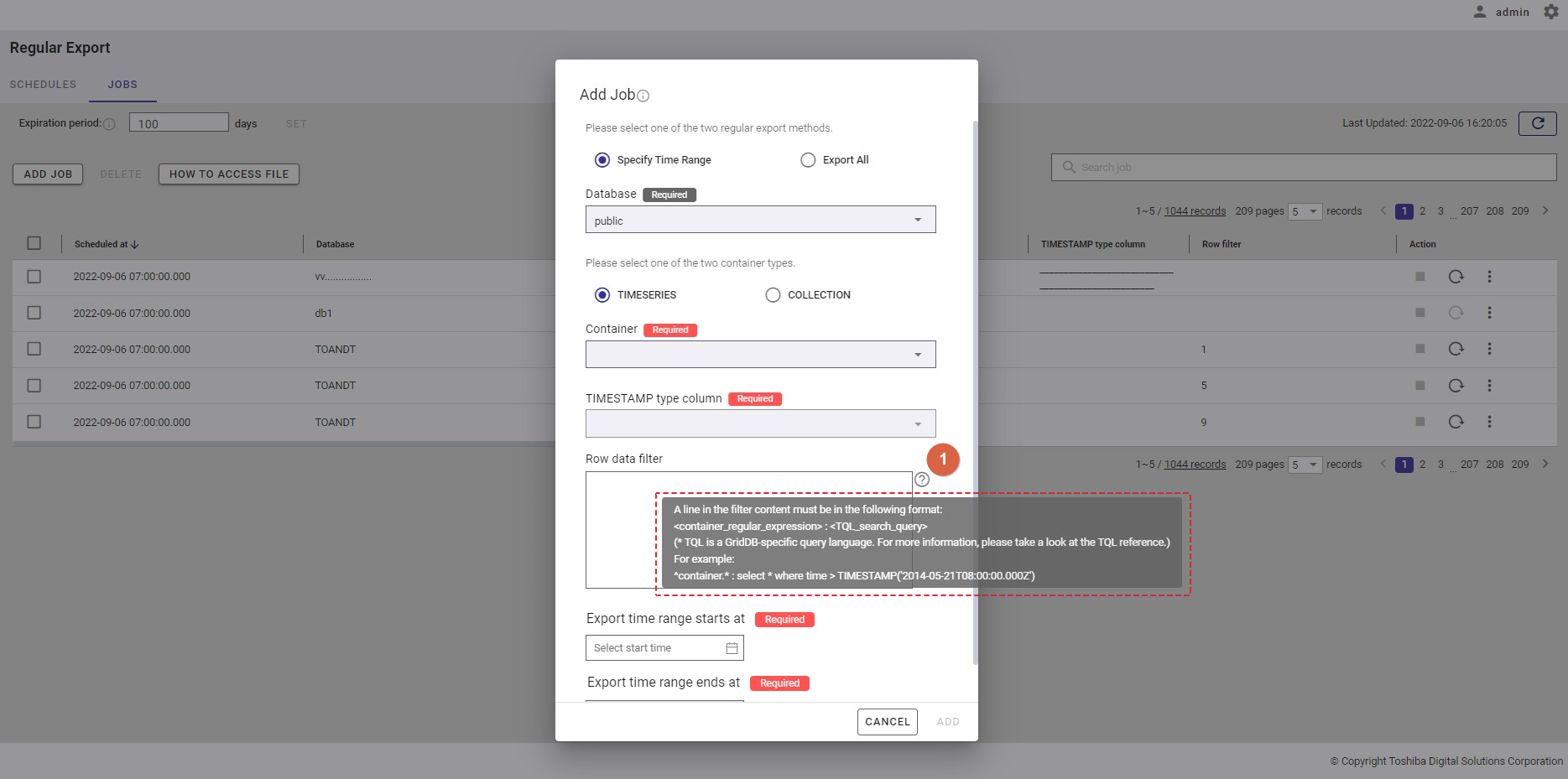The height and width of the screenshot is (779, 1568).
Task: Click the stop icon in the last row
Action: pos(1420,422)
